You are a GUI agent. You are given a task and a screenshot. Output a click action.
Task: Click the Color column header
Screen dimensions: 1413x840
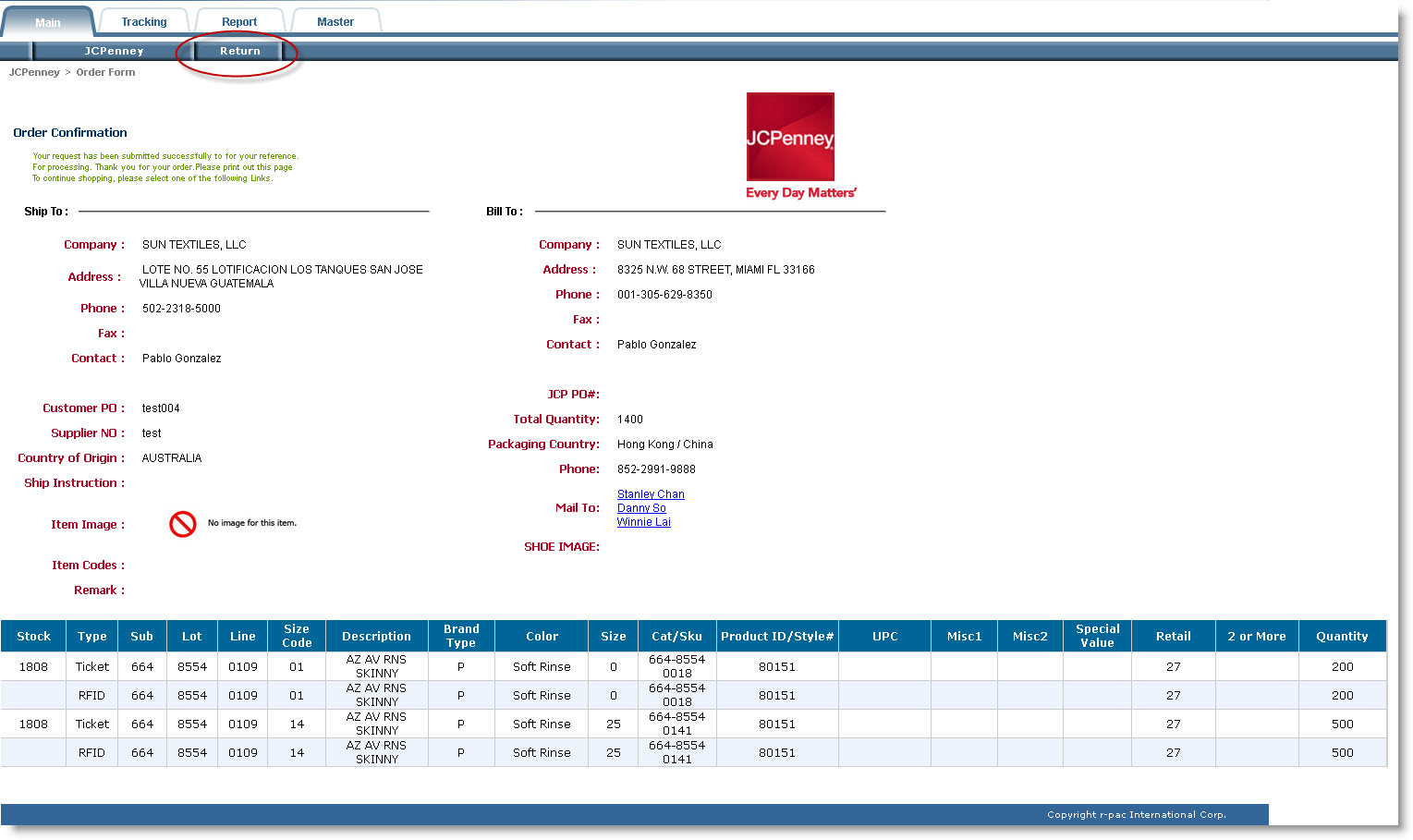[542, 636]
